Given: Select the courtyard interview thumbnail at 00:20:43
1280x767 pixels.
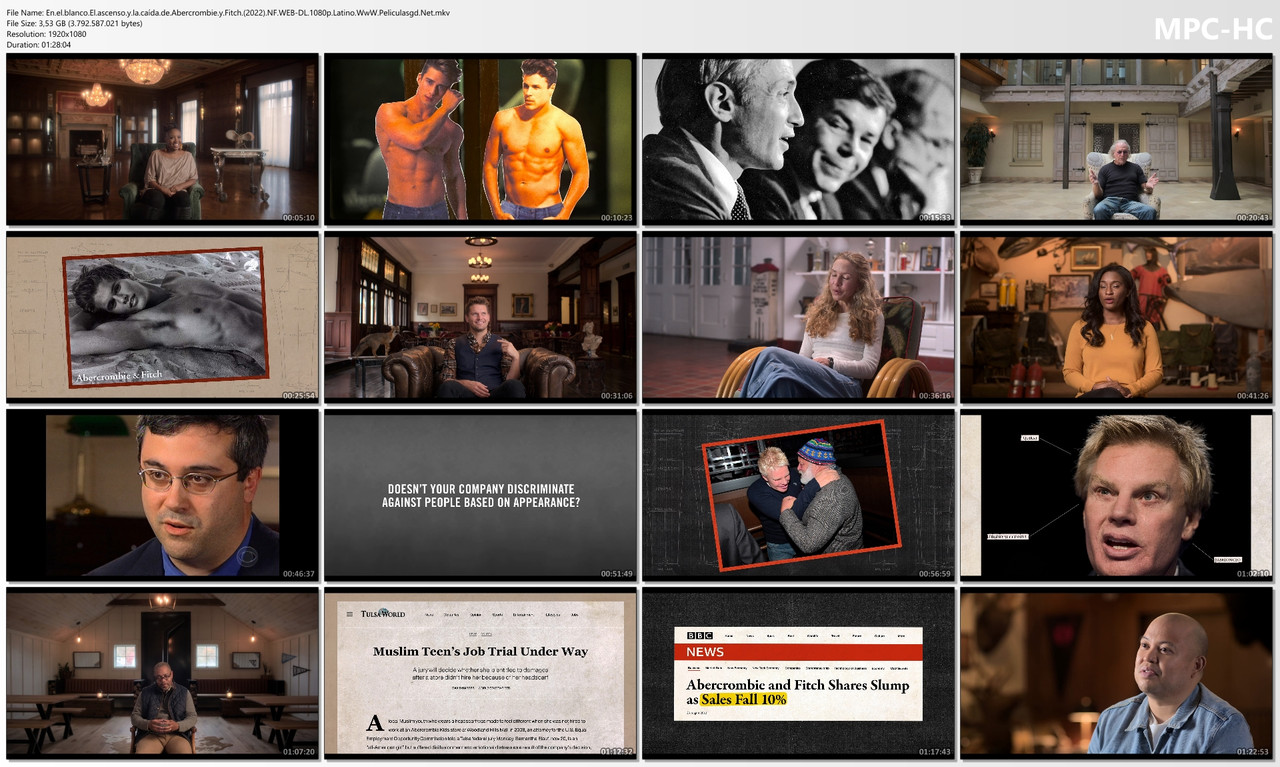Looking at the screenshot, I should coord(1117,139).
